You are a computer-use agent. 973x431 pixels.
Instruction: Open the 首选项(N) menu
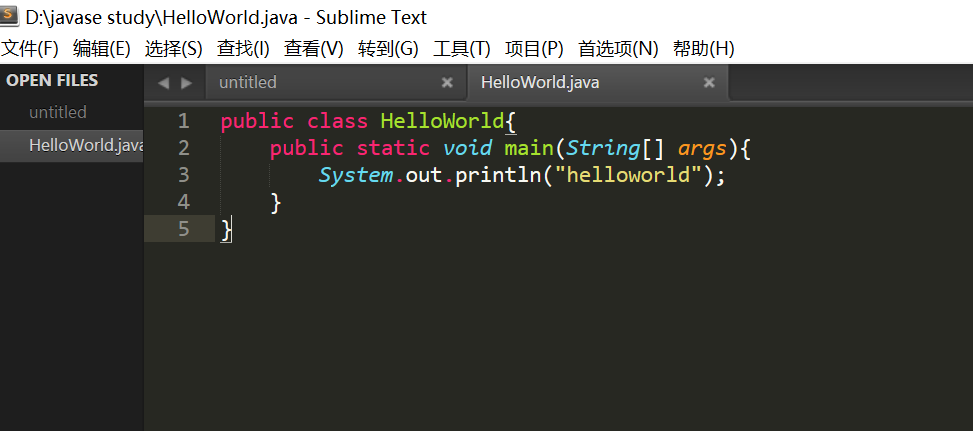618,49
